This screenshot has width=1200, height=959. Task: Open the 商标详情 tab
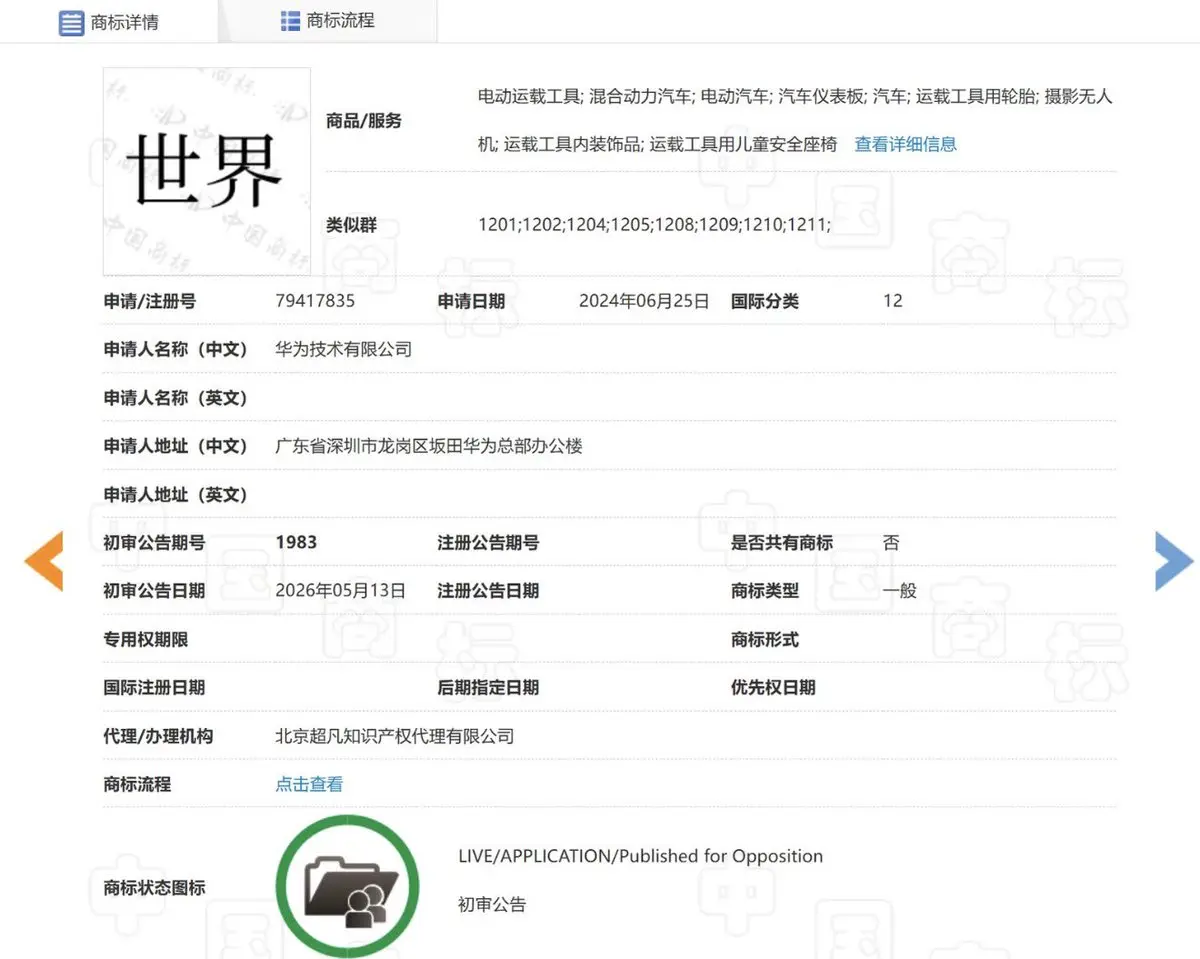coord(108,21)
